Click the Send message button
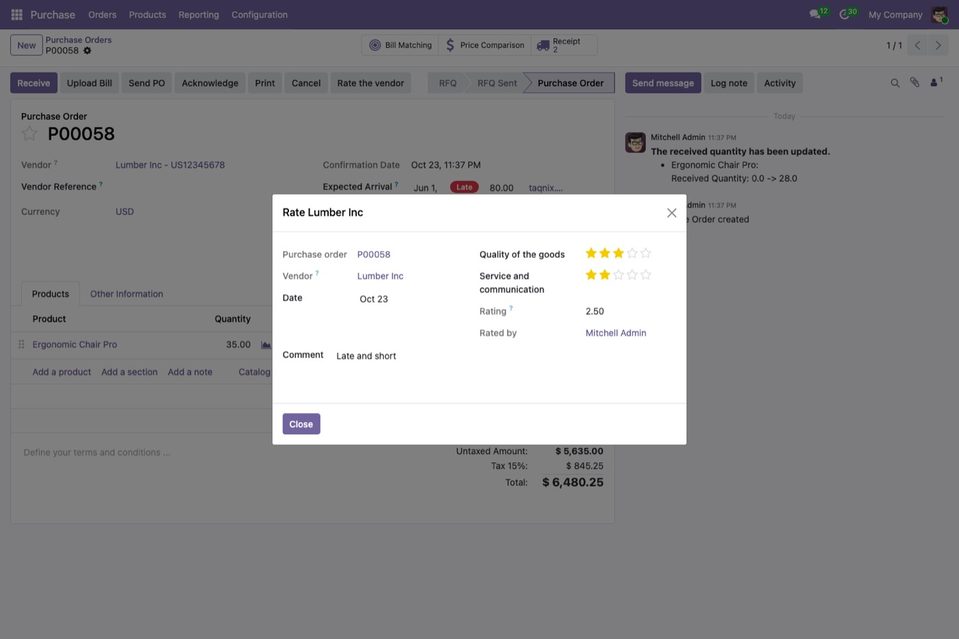Screen dimensions: 959x639 click(x=663, y=83)
